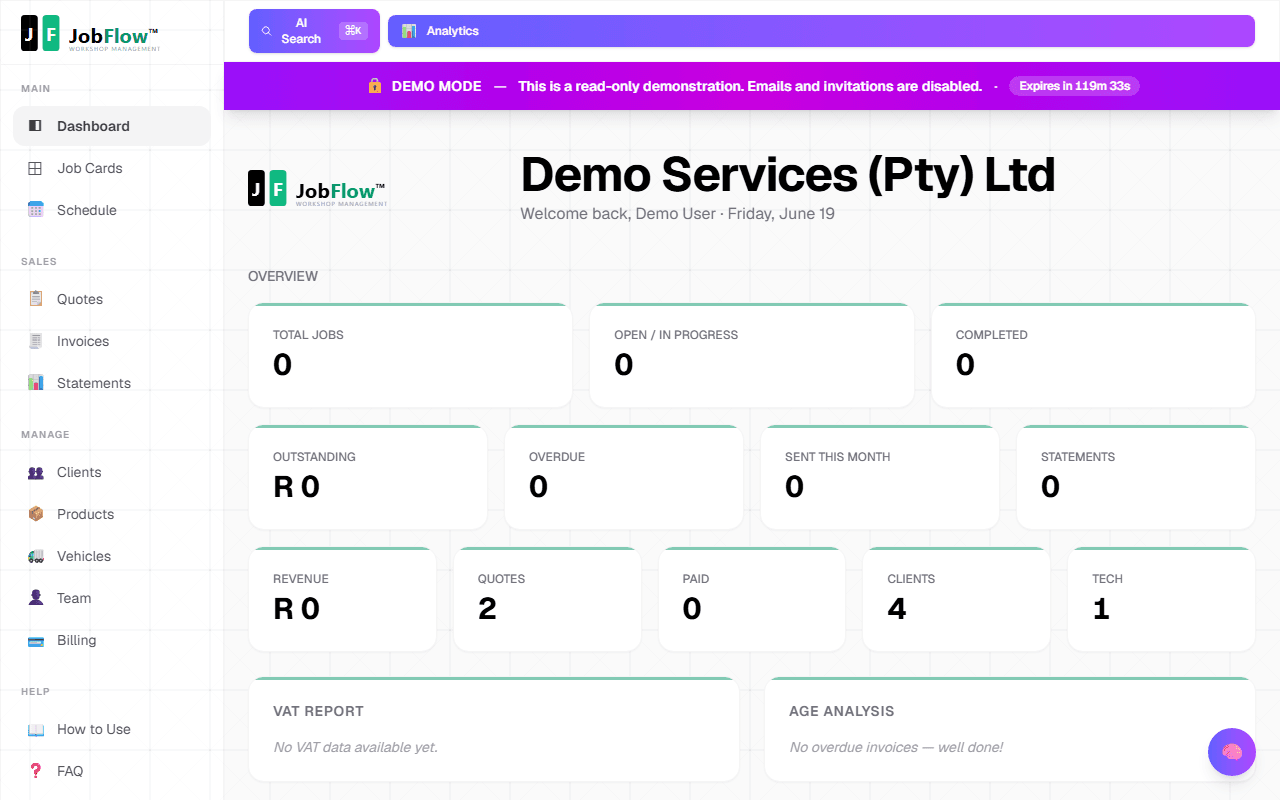
Task: Click the Team person icon
Action: pyautogui.click(x=35, y=598)
